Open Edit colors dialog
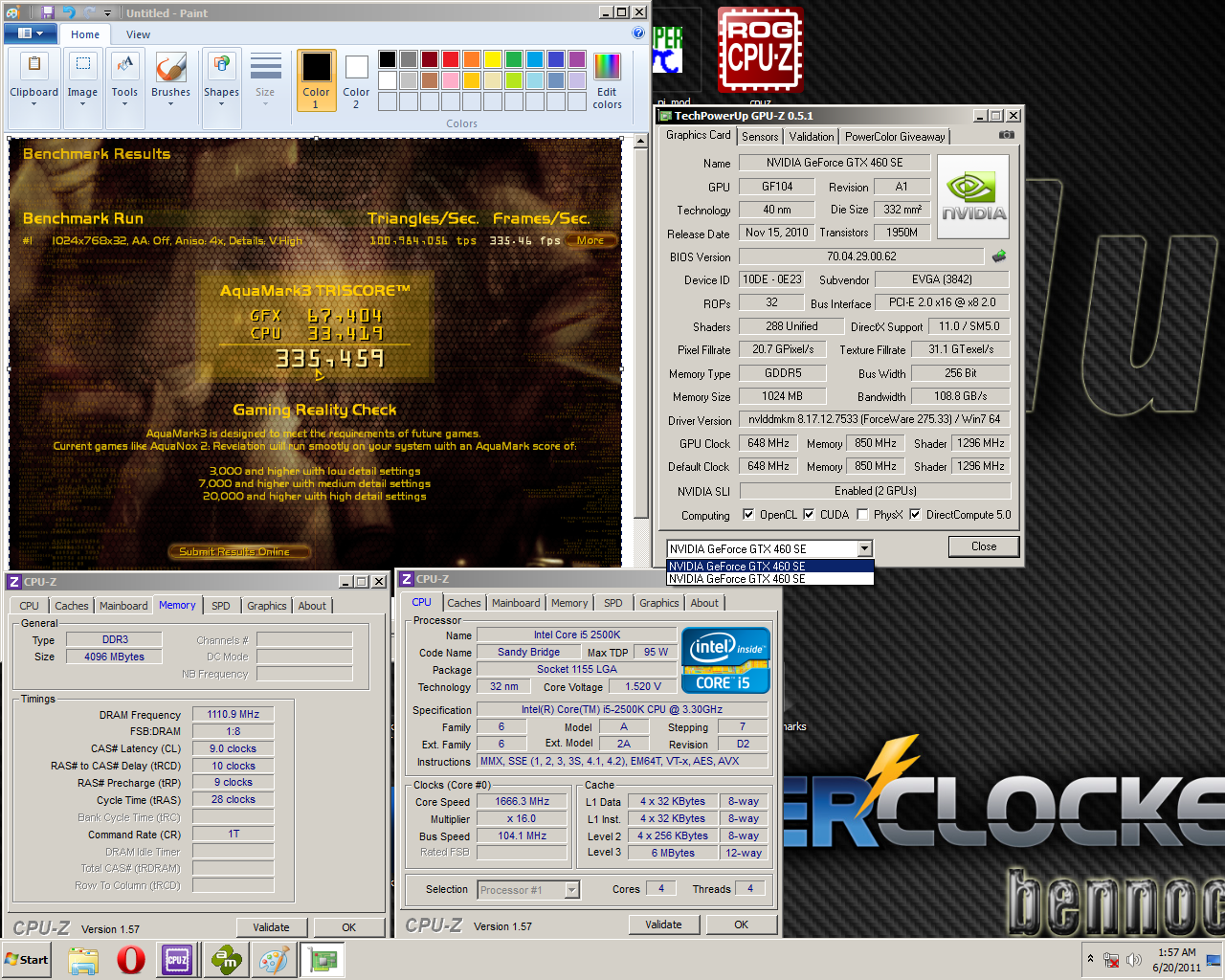Screen dimensions: 1225x980 pyautogui.click(x=607, y=81)
